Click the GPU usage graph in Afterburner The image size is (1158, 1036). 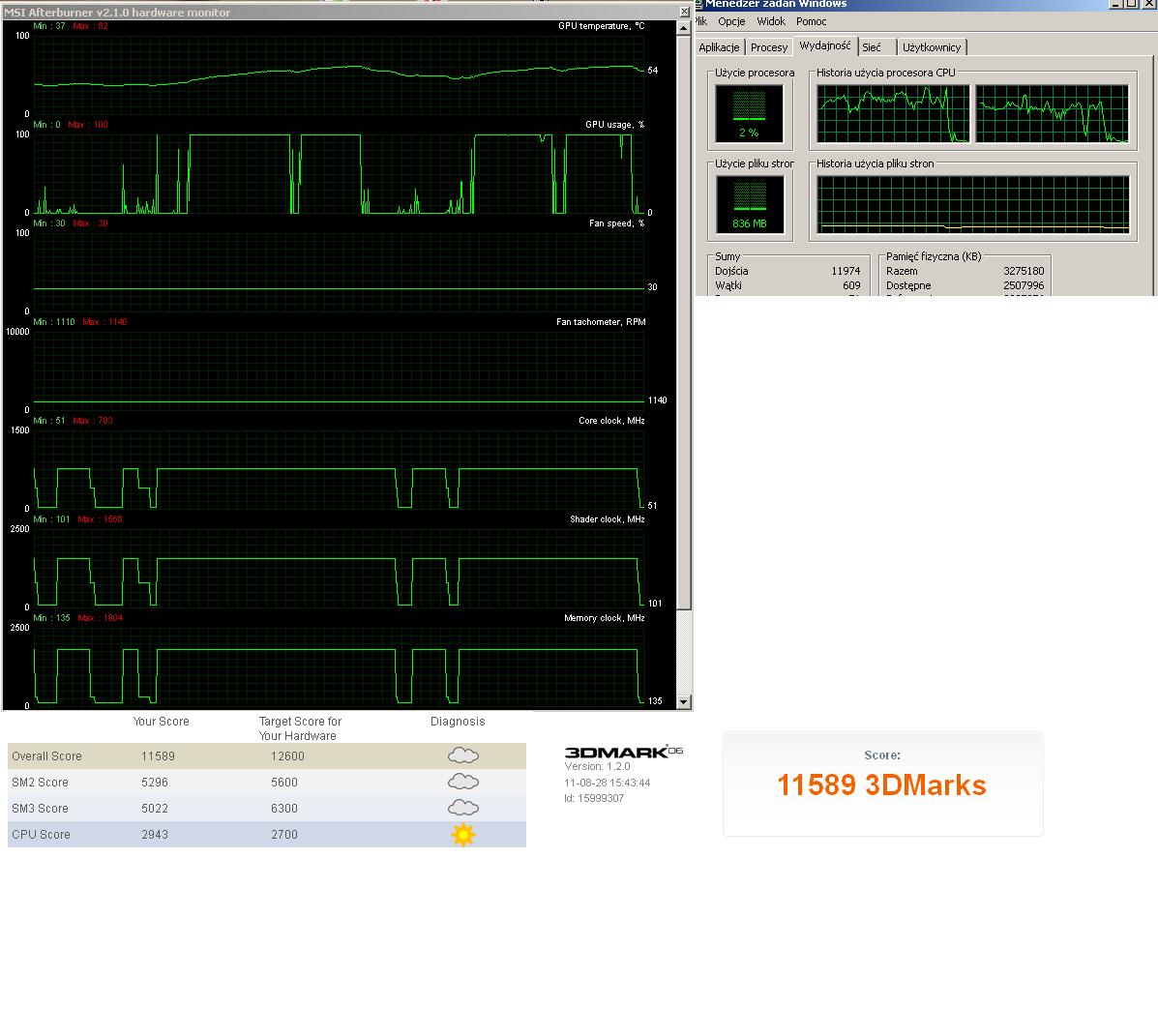pyautogui.click(x=339, y=173)
